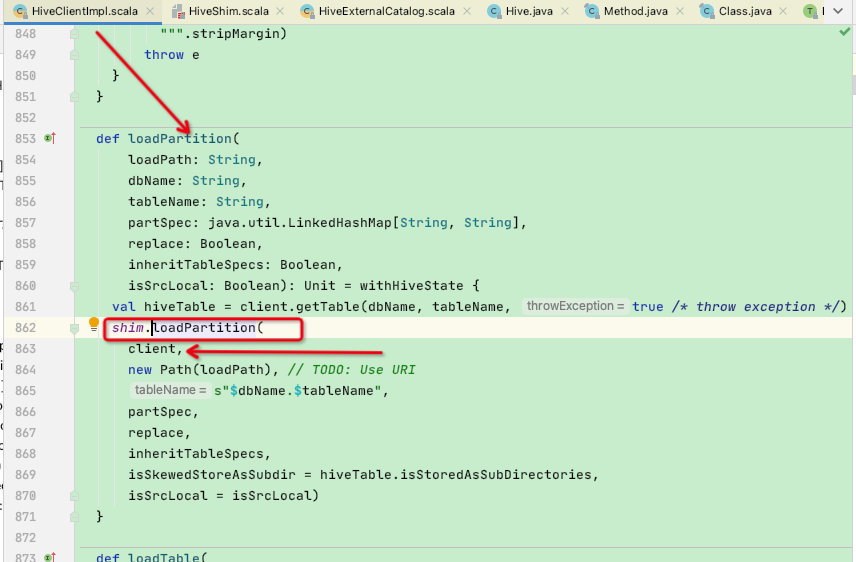Click the override gutter icon on line 853
Screen dimensions: 856x562
(50, 139)
